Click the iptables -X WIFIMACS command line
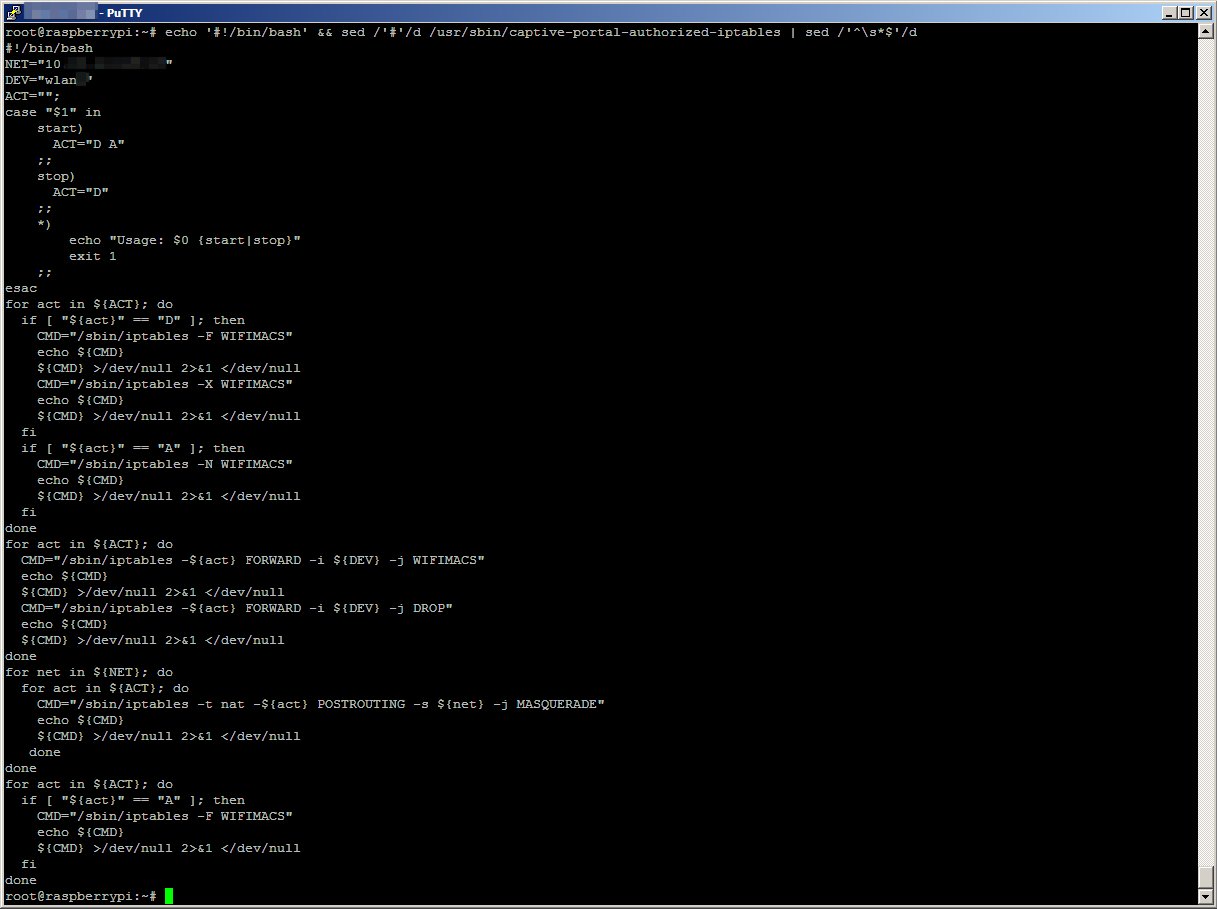The height and width of the screenshot is (909, 1217). (x=165, y=384)
